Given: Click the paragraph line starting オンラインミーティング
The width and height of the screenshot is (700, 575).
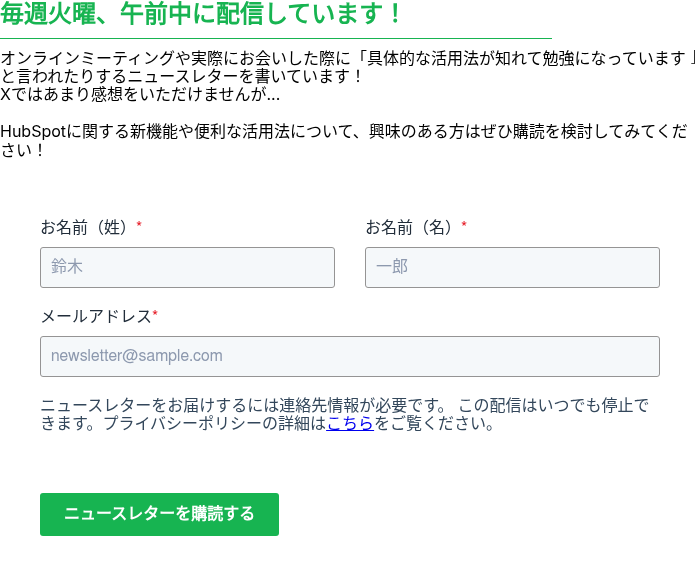Looking at the screenshot, I should (x=348, y=58).
